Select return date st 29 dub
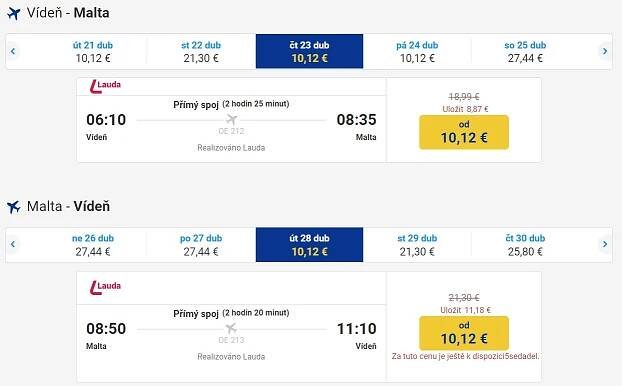This screenshot has width=622, height=386. tap(417, 245)
